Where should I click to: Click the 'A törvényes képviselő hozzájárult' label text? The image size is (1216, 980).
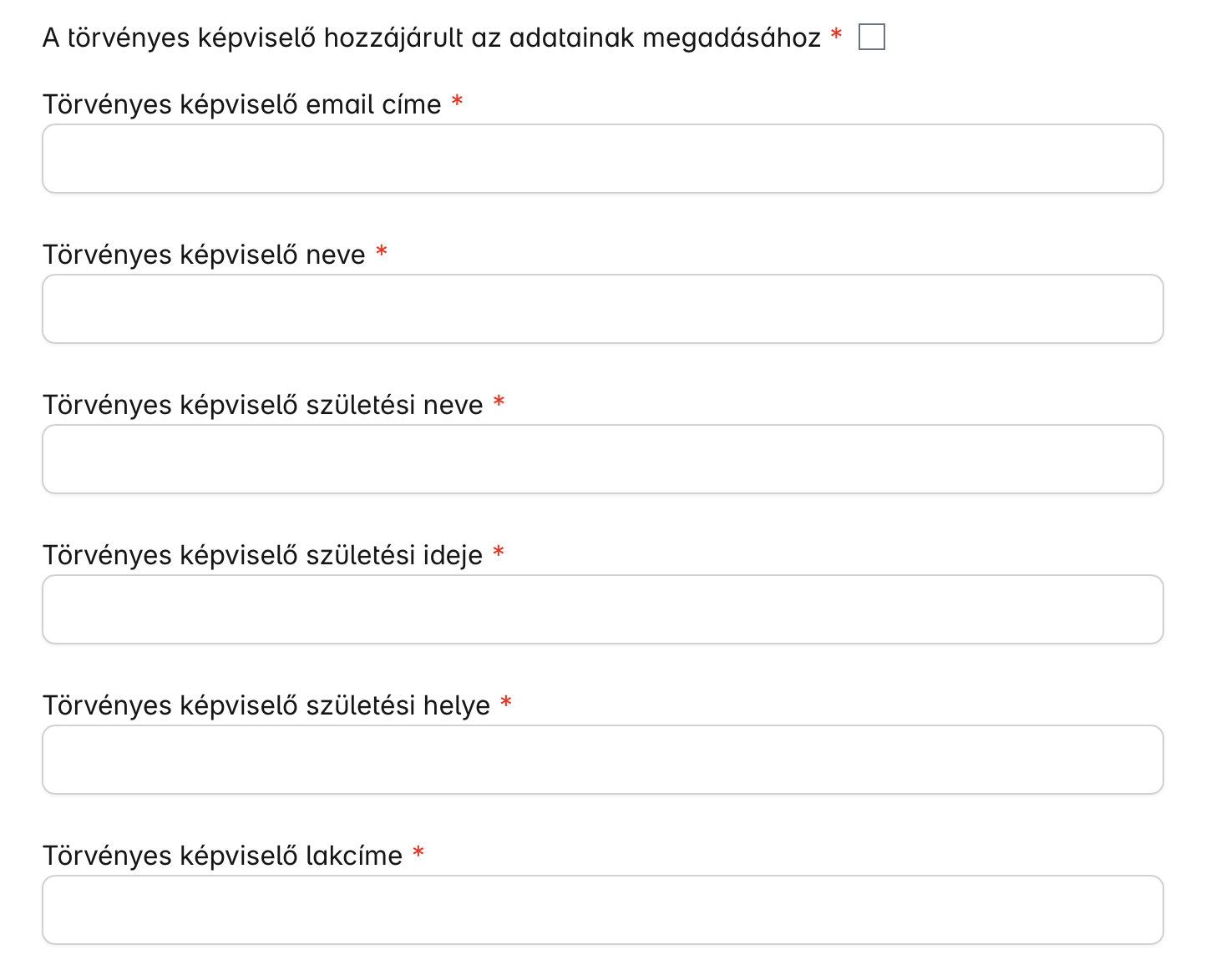[x=431, y=38]
